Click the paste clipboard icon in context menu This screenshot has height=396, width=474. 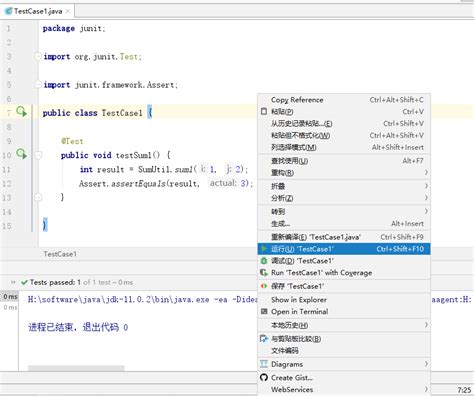pyautogui.click(x=264, y=111)
